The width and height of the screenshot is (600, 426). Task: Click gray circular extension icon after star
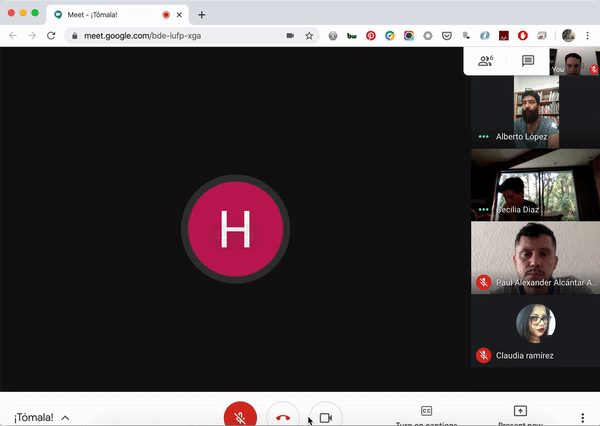point(333,36)
